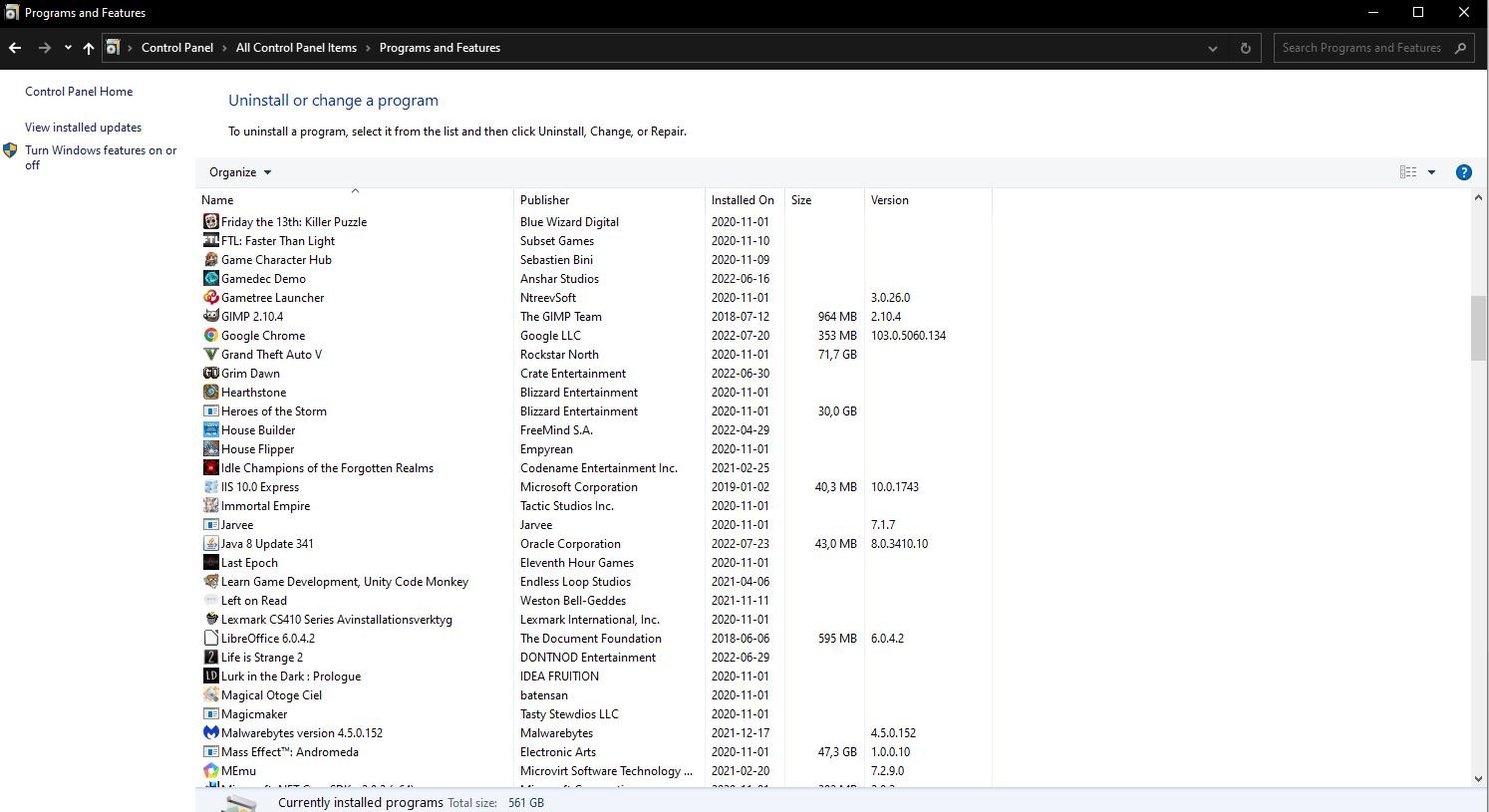
Task: Click the LibreOffice 6.0.4.2 icon
Action: [x=210, y=638]
